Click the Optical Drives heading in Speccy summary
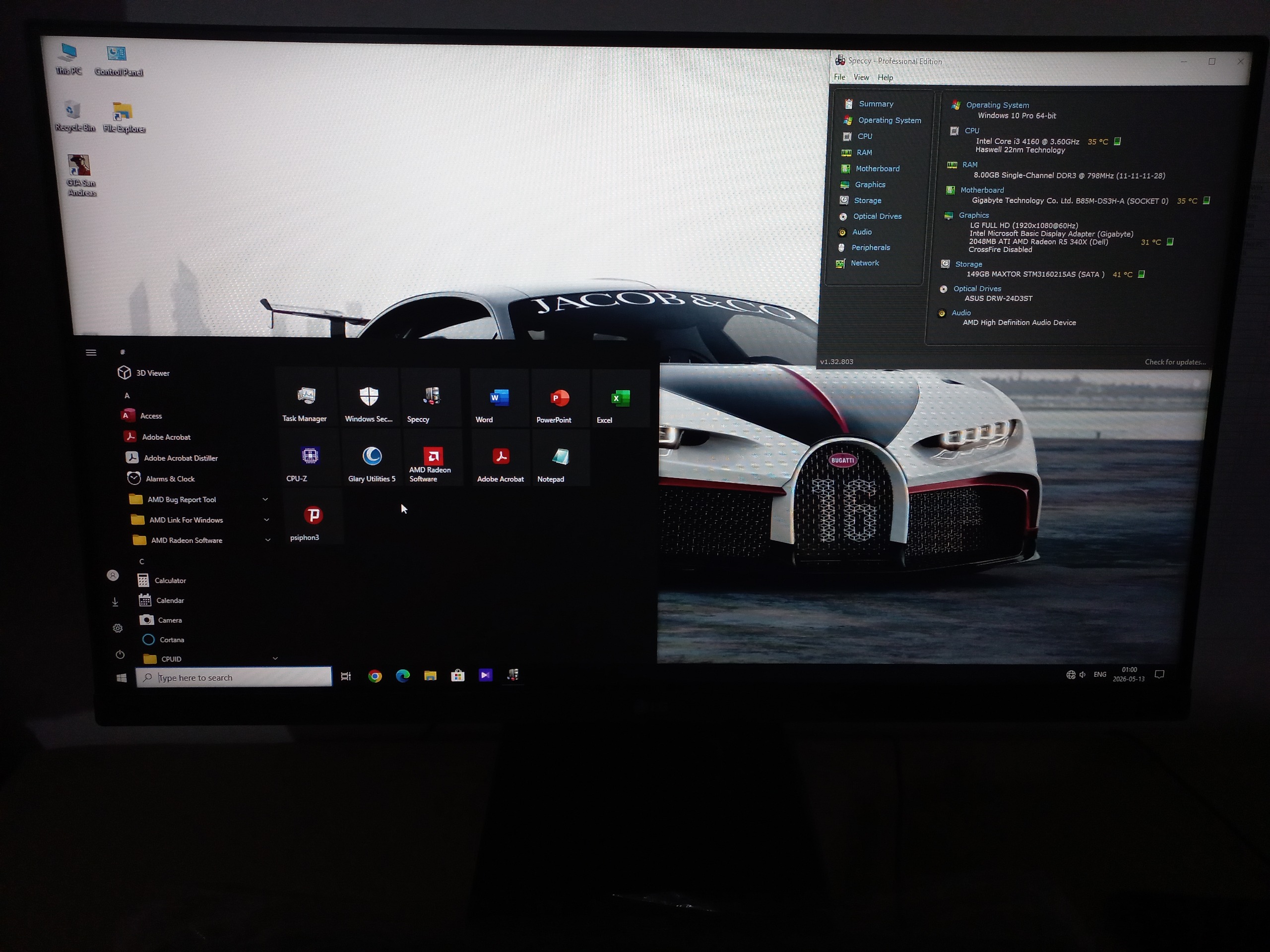 [x=977, y=289]
